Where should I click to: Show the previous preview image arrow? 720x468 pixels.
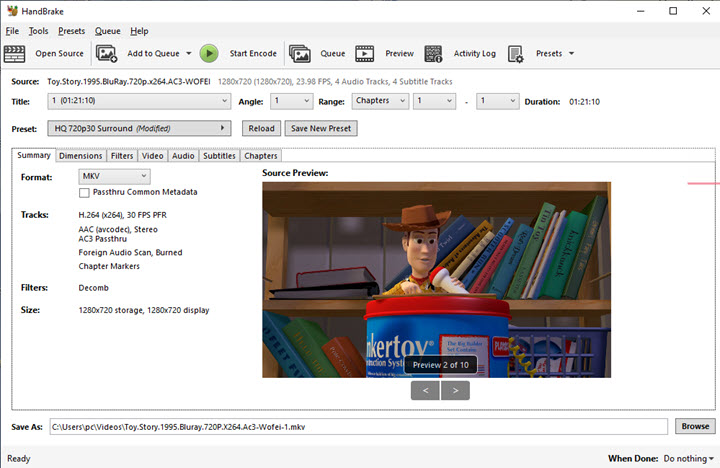(424, 390)
